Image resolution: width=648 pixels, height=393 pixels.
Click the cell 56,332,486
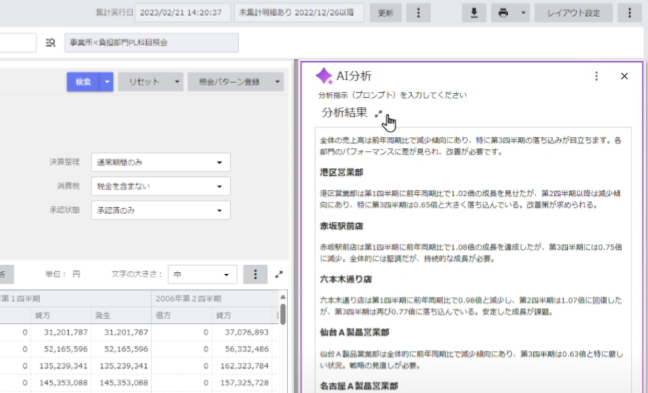[x=247, y=349]
